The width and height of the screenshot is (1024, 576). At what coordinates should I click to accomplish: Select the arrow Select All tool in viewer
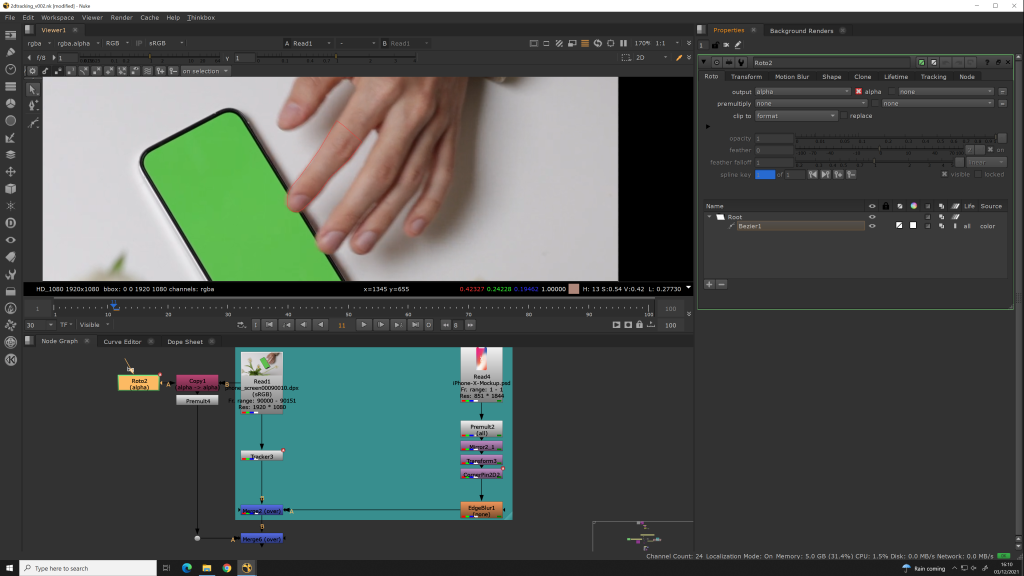click(x=33, y=89)
